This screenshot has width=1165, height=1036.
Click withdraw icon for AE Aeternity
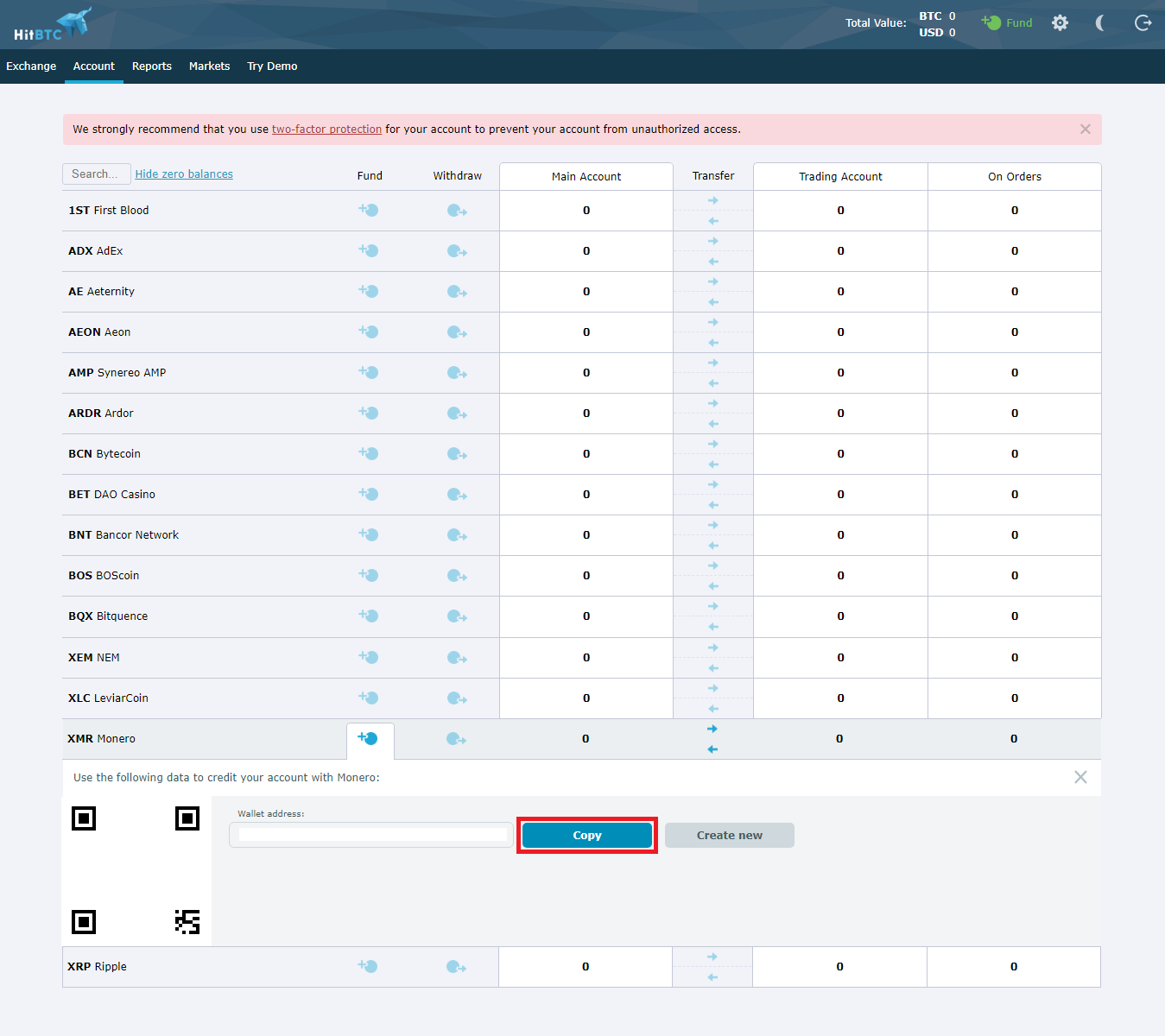coord(457,292)
